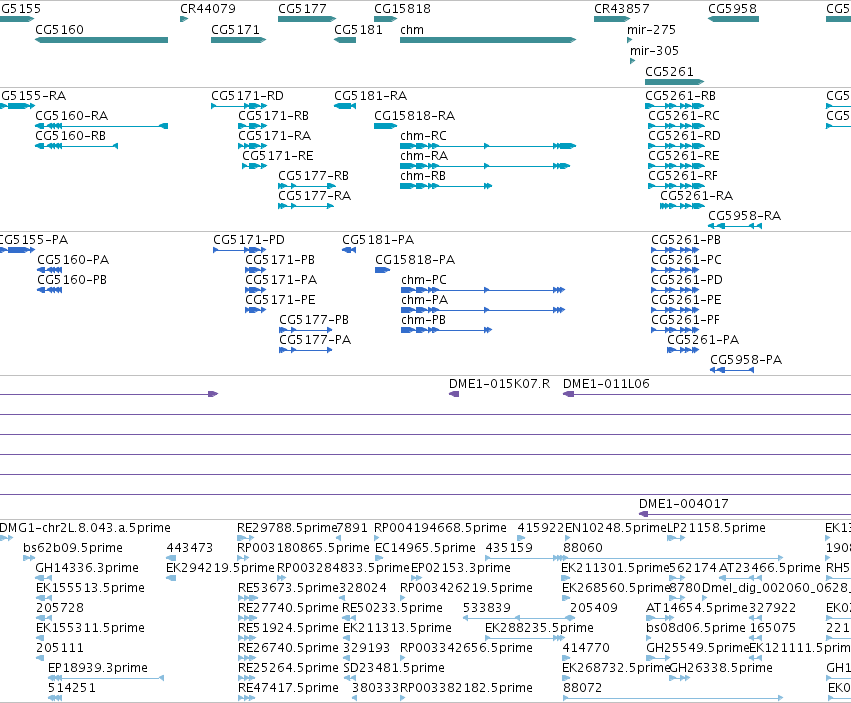This screenshot has width=851, height=703.
Task: Click the chm-PC protein feature
Action: tap(483, 290)
